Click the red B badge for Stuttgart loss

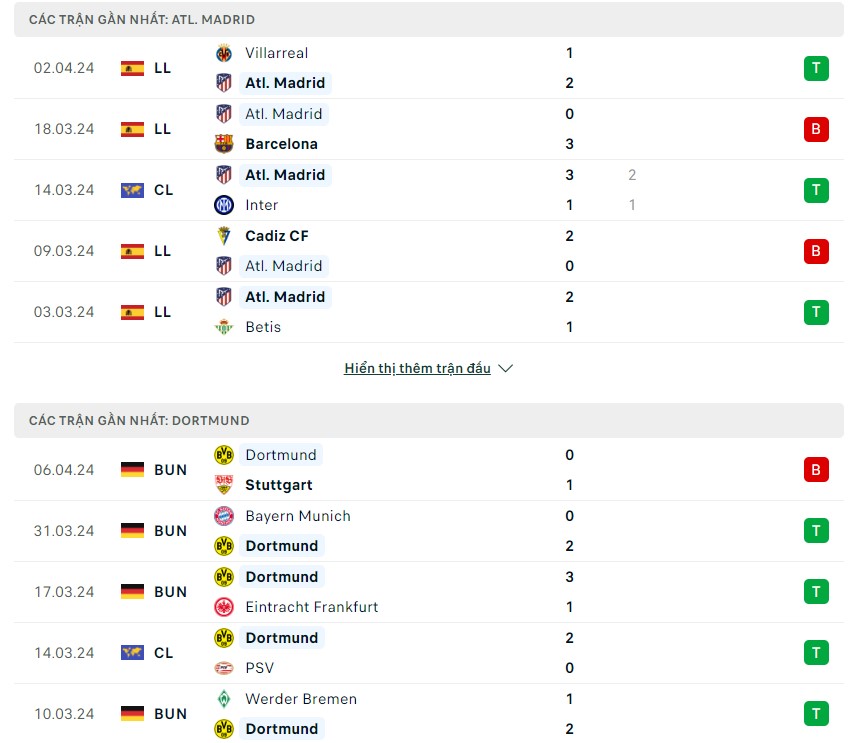pos(816,470)
